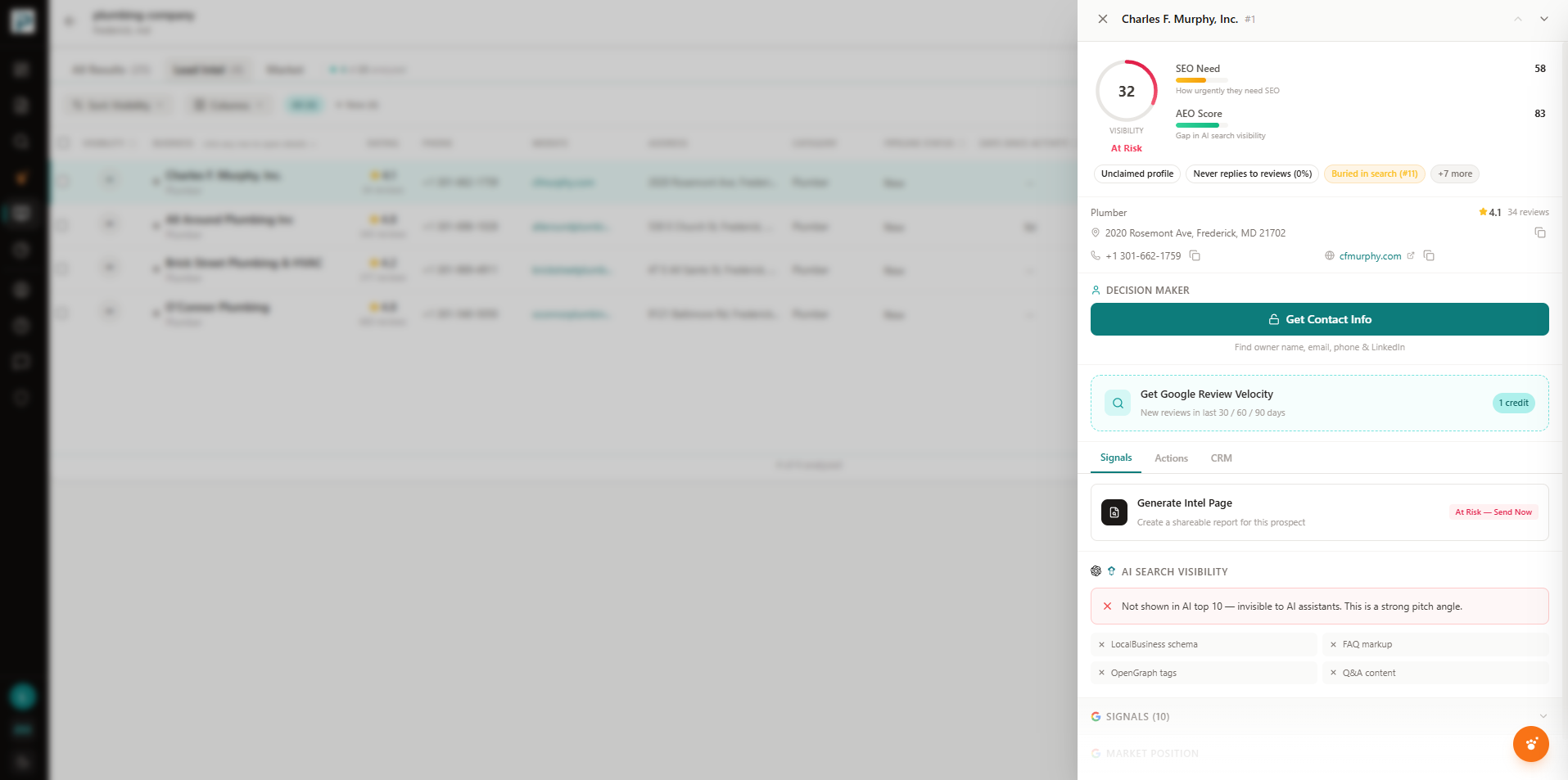Screen dimensions: 1568x780
Task: Collapse the SIGNALS (10) section
Action: point(1543,716)
